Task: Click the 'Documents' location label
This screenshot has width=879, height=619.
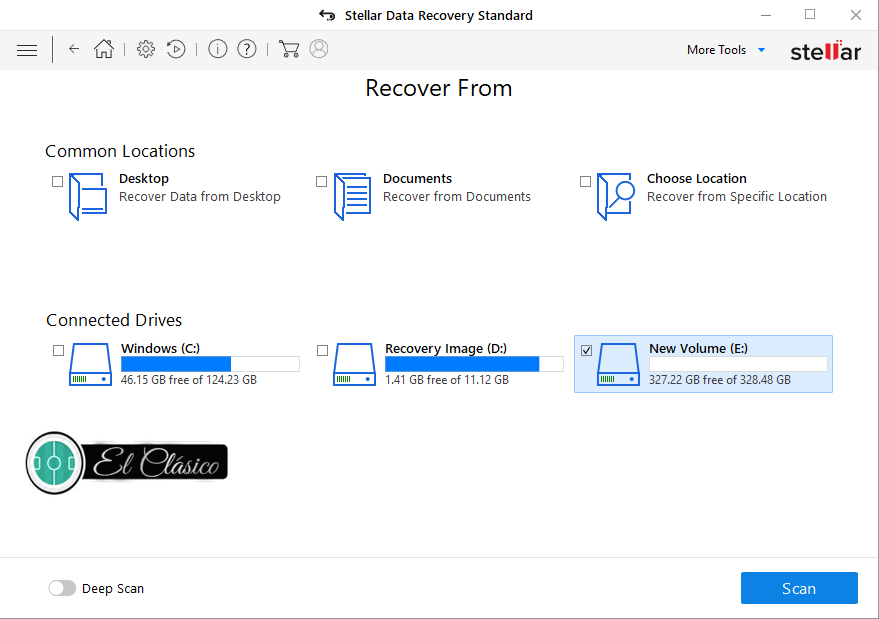Action: pyautogui.click(x=417, y=178)
